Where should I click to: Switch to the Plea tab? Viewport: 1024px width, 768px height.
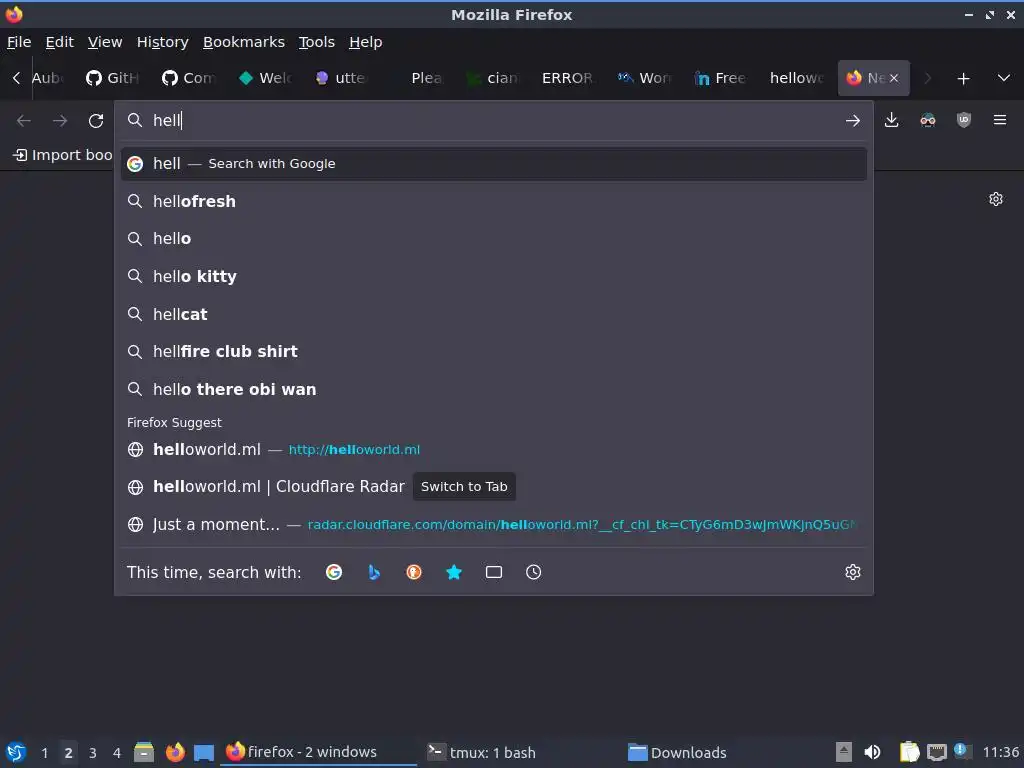click(x=417, y=78)
